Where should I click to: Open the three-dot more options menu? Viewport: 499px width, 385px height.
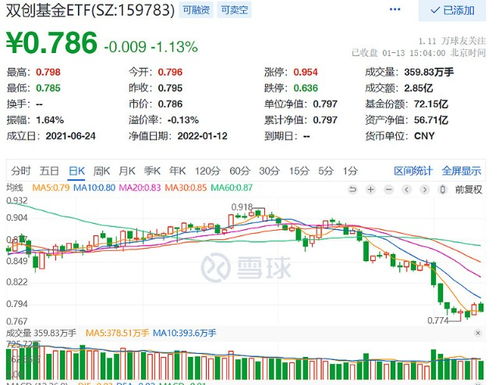(x=395, y=9)
